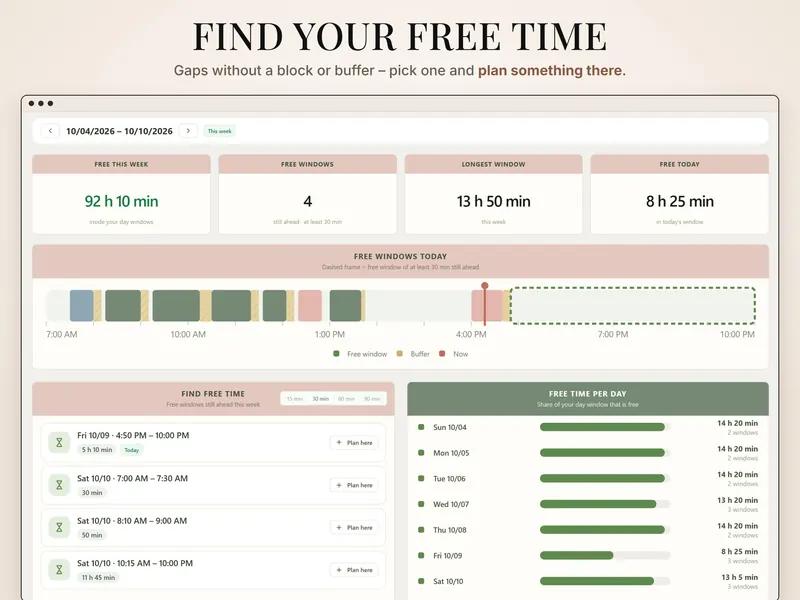800x600 pixels.
Task: Click the hourglass icon for Sat 10/10 8:10 AM window
Action: pos(59,528)
